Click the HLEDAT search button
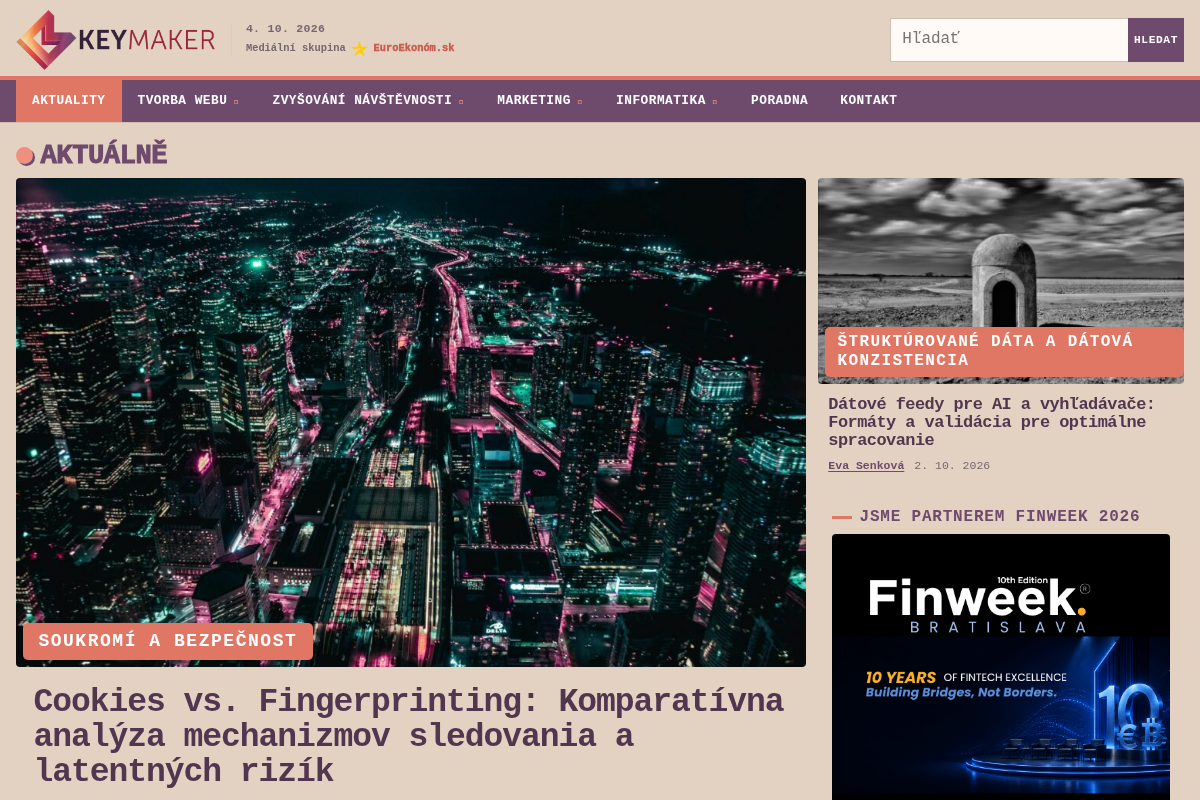 point(1156,40)
